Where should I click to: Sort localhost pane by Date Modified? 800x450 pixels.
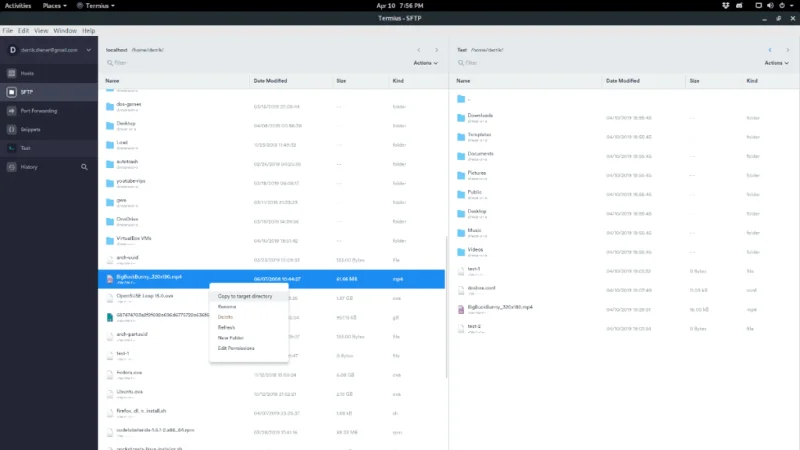(270, 81)
